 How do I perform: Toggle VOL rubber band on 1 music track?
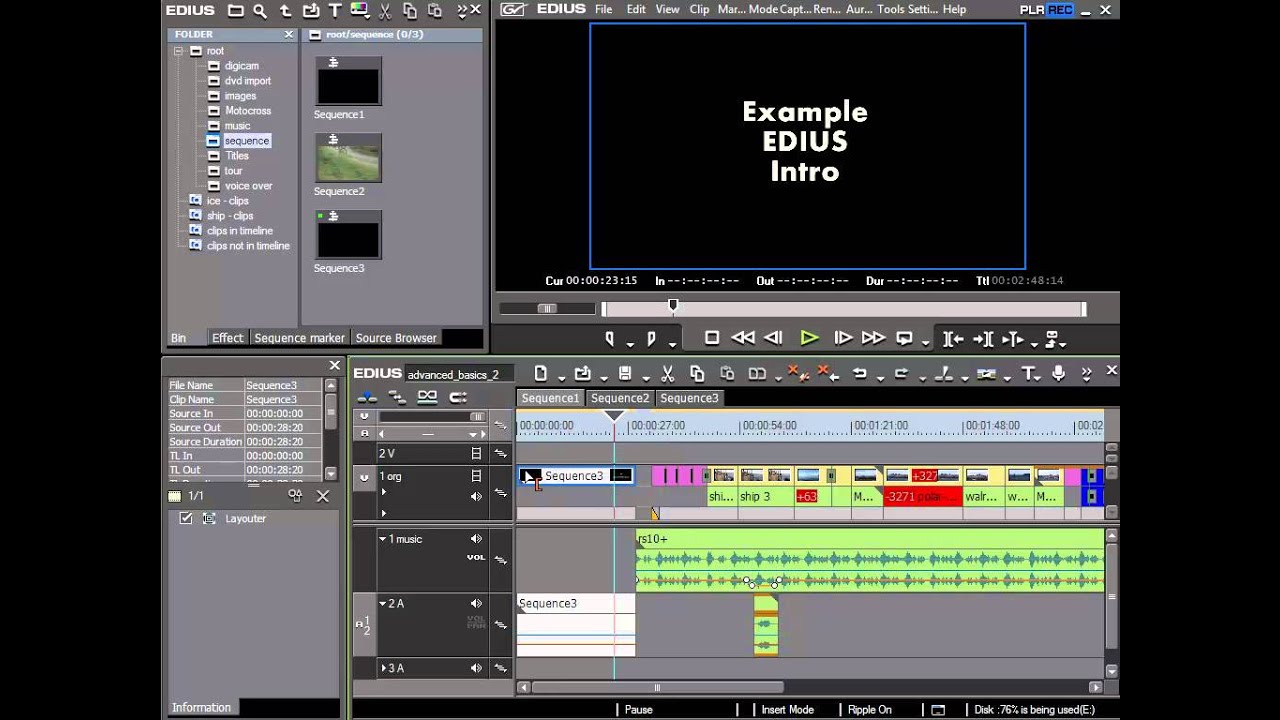[476, 557]
